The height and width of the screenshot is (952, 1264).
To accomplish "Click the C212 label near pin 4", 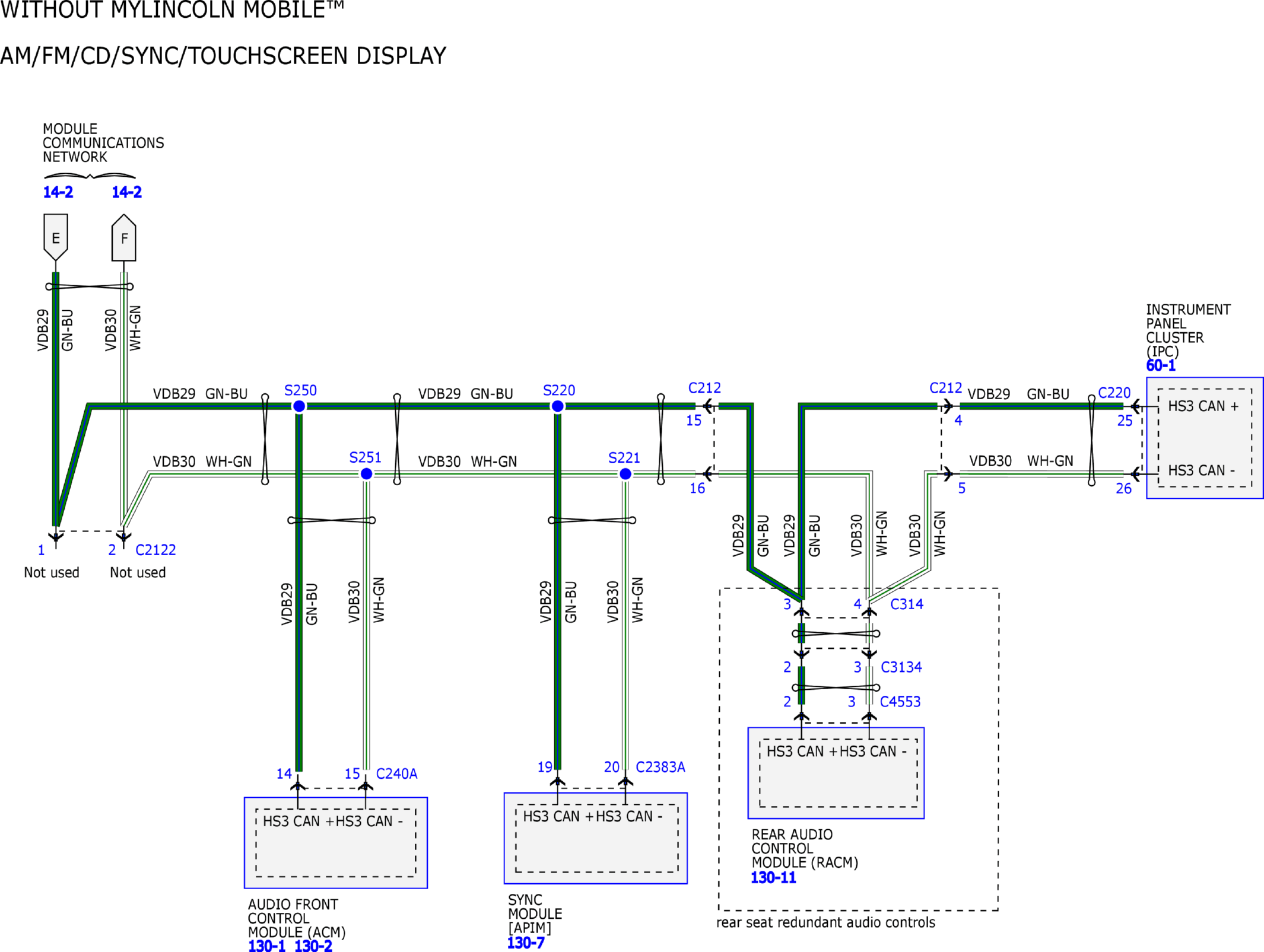I will (x=946, y=388).
